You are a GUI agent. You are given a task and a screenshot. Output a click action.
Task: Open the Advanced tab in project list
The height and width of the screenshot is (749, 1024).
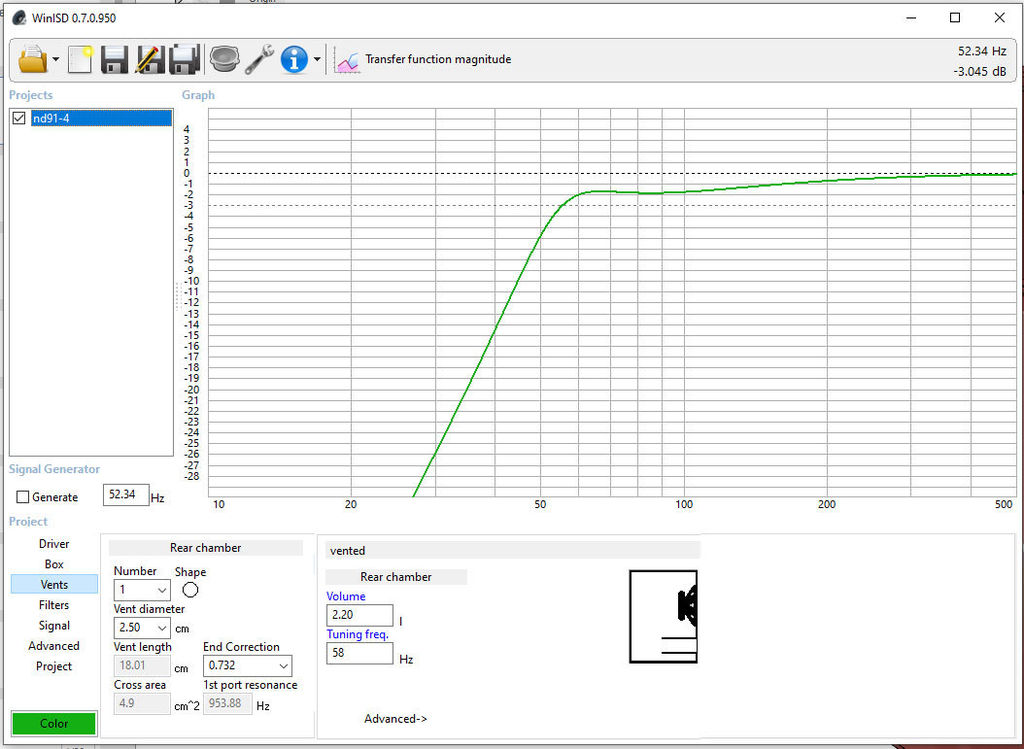pyautogui.click(x=54, y=646)
